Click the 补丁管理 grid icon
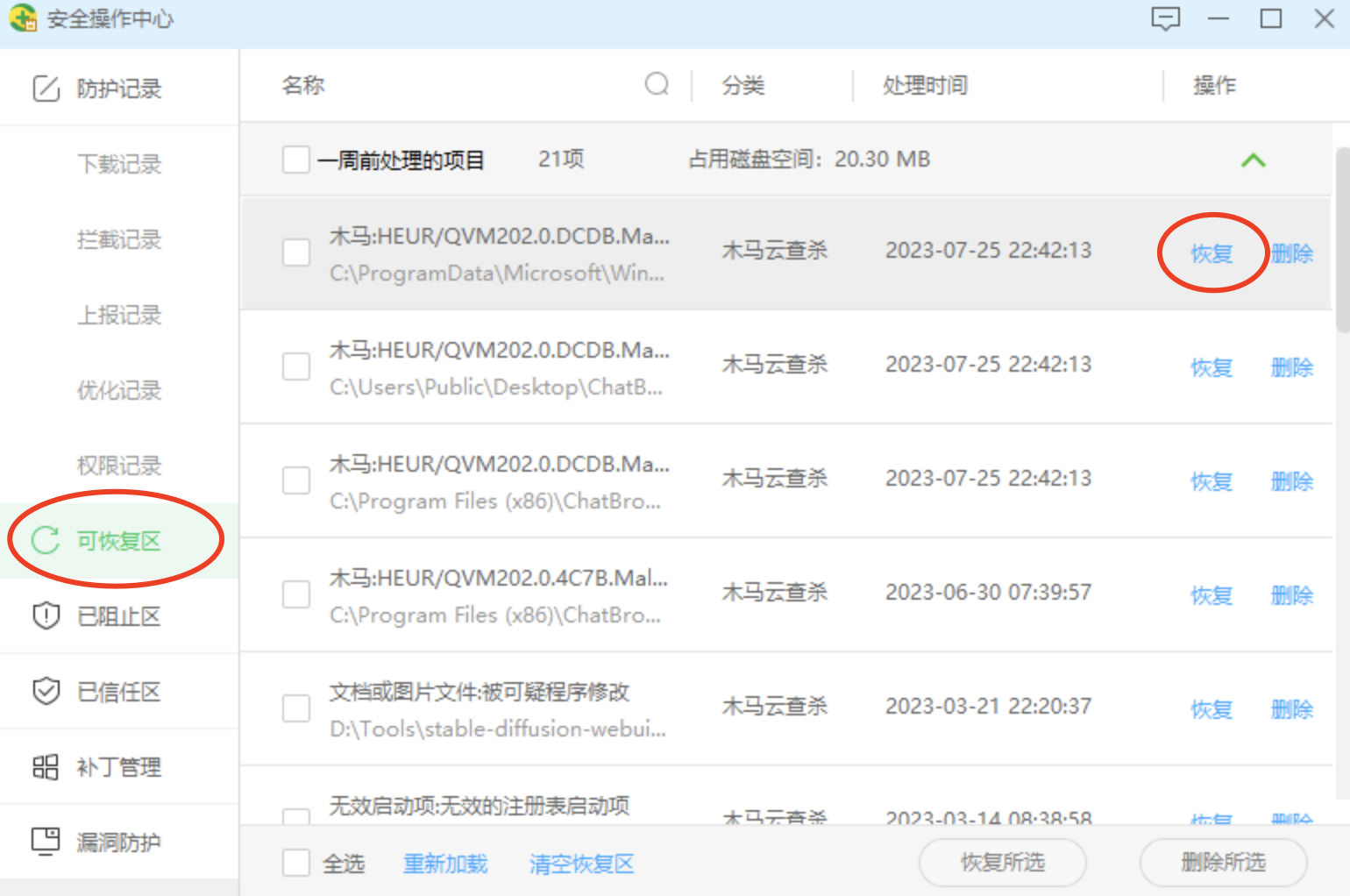This screenshot has height=896, width=1350. click(x=46, y=767)
